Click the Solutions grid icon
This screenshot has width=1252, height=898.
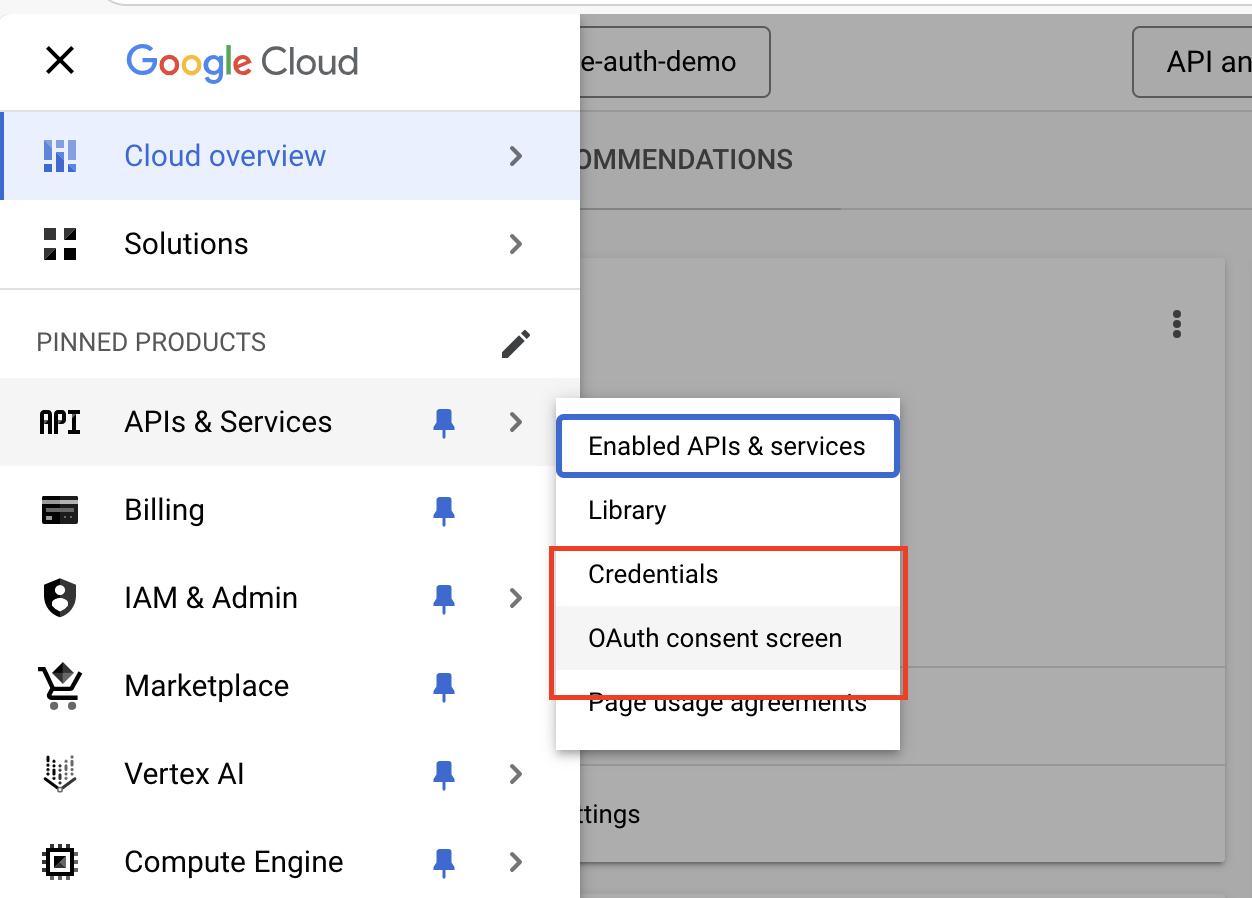[60, 244]
